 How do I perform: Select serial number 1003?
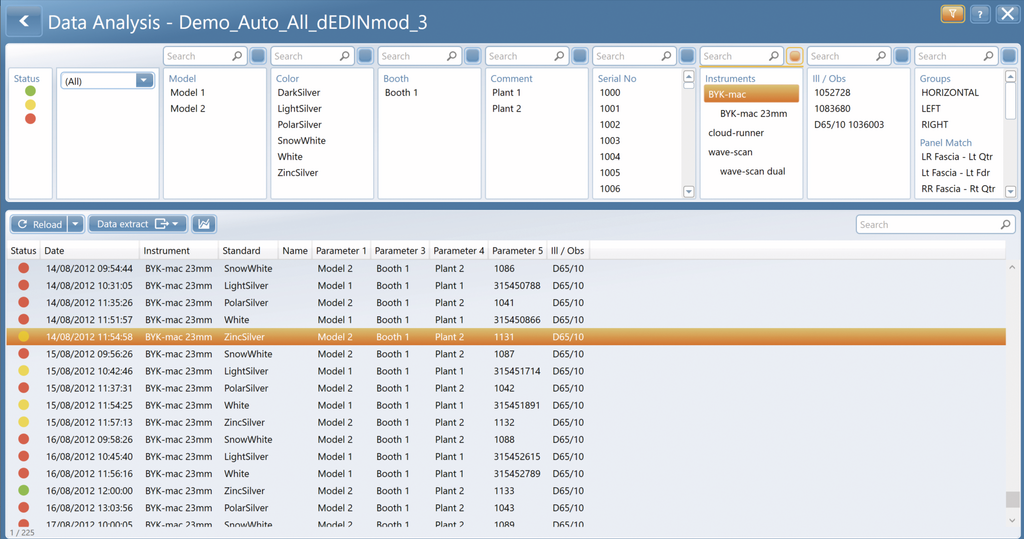pyautogui.click(x=610, y=140)
